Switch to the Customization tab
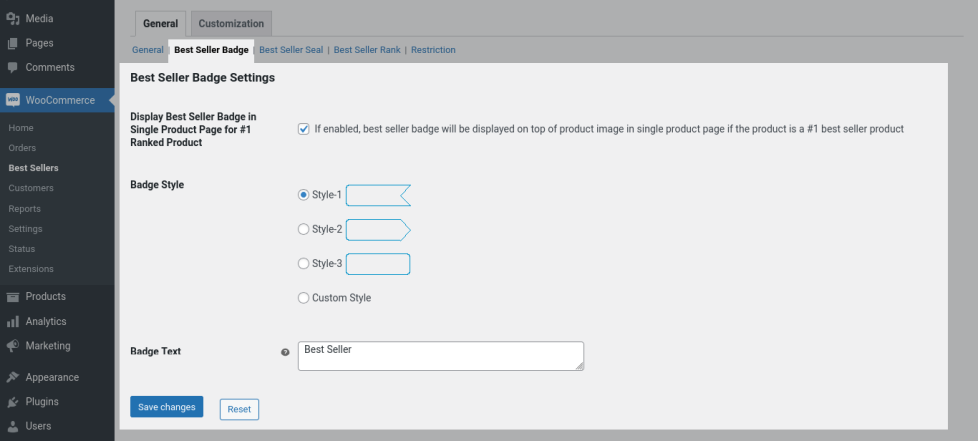The height and width of the screenshot is (441, 978). point(231,24)
